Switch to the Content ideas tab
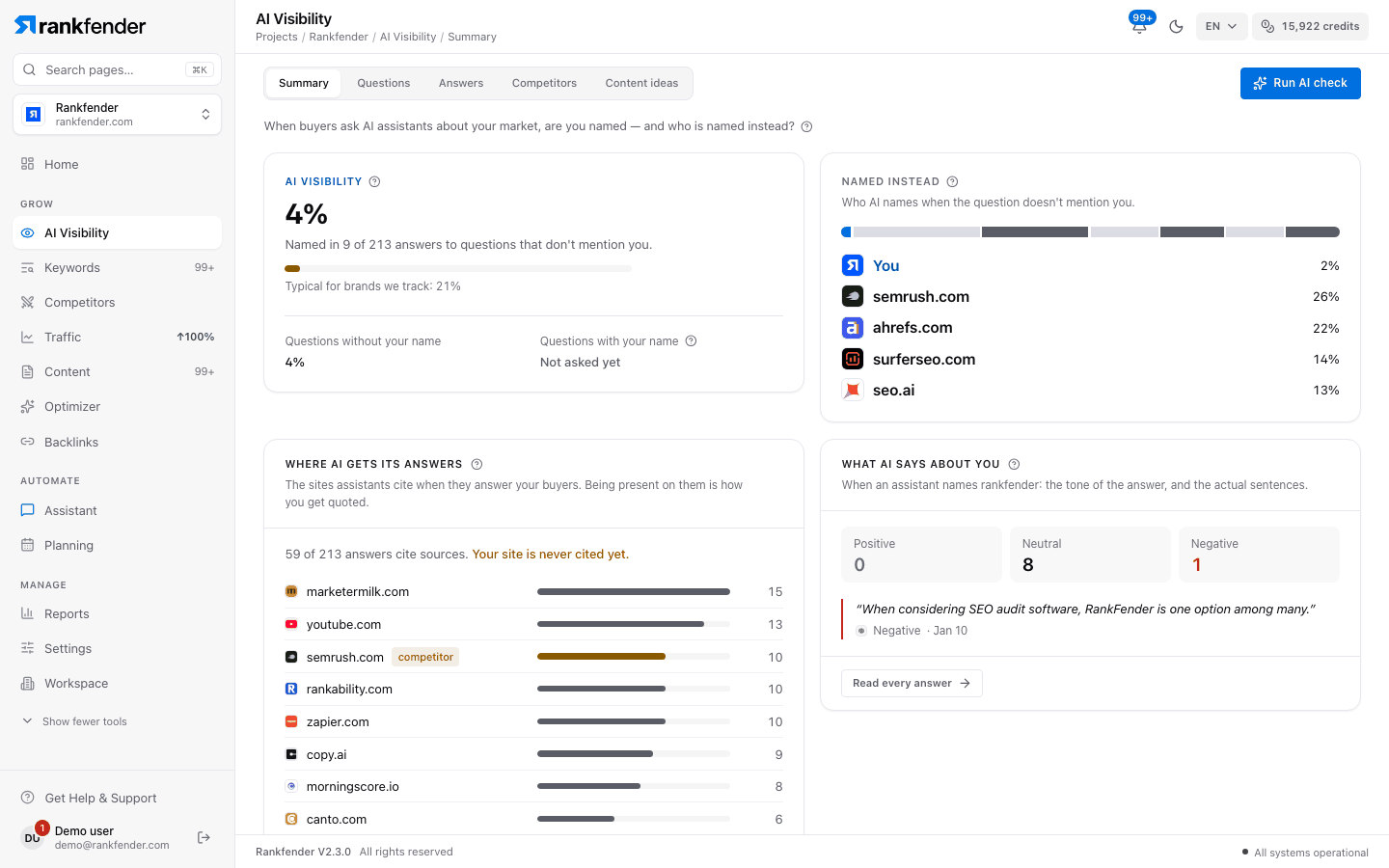This screenshot has height=868, width=1389. (x=641, y=83)
